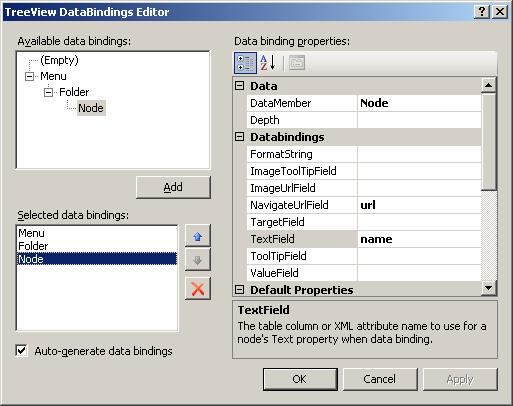Close the TreeView DataBindings Editor dialog
Screen dimensions: 513x406
coord(500,12)
